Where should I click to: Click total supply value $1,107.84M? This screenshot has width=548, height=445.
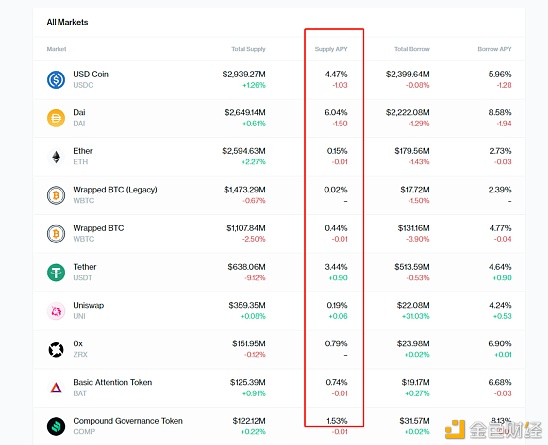[246, 228]
